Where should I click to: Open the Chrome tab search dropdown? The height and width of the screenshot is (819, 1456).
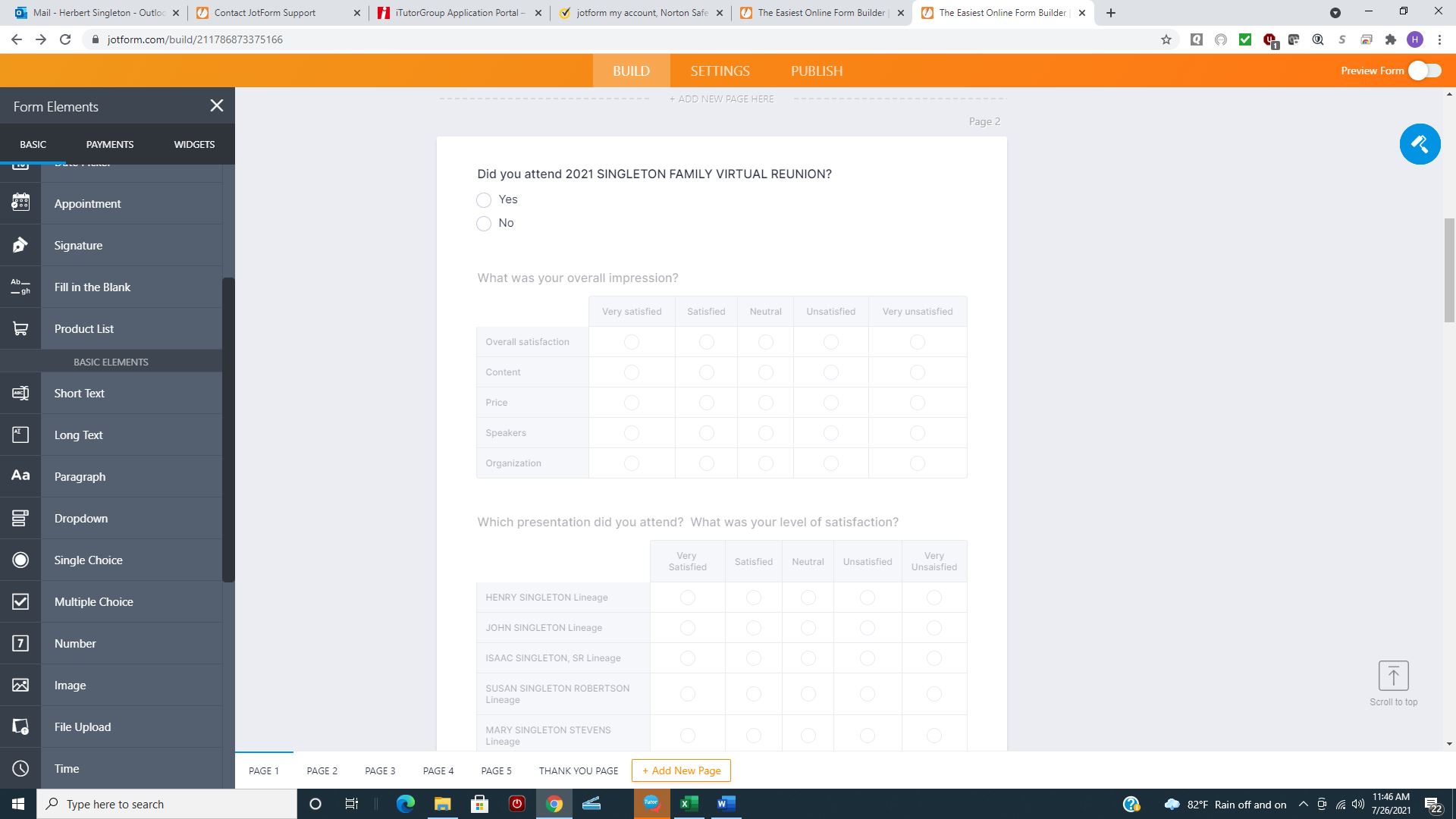pos(1335,12)
